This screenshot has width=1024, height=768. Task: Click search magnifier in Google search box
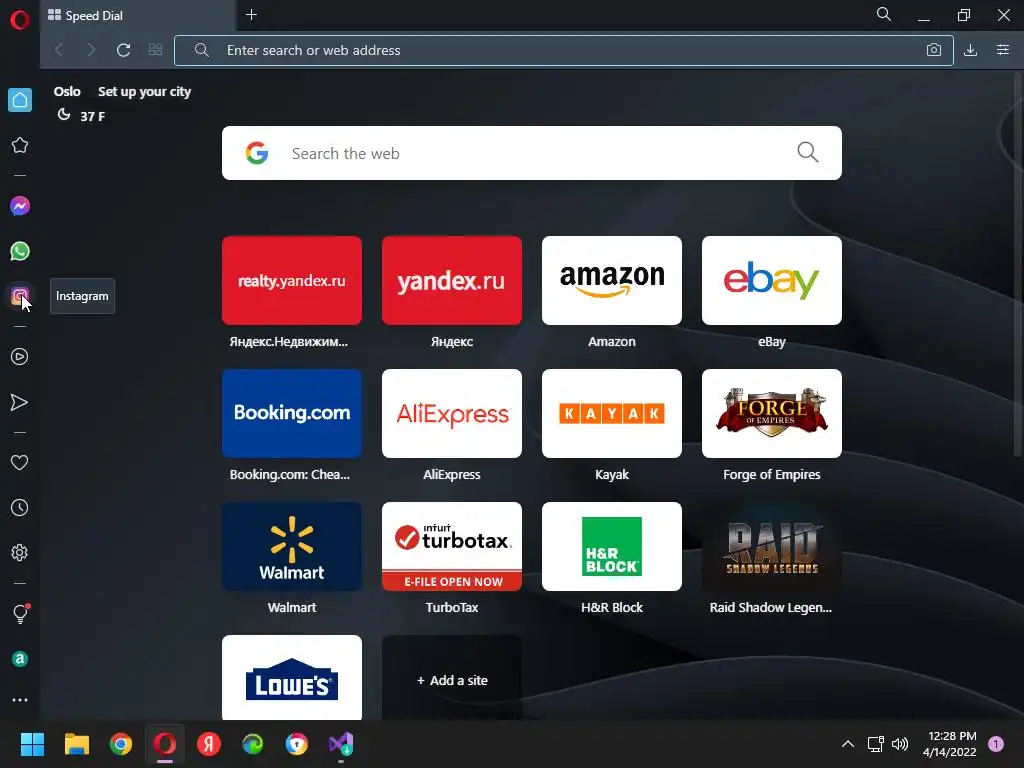point(808,152)
